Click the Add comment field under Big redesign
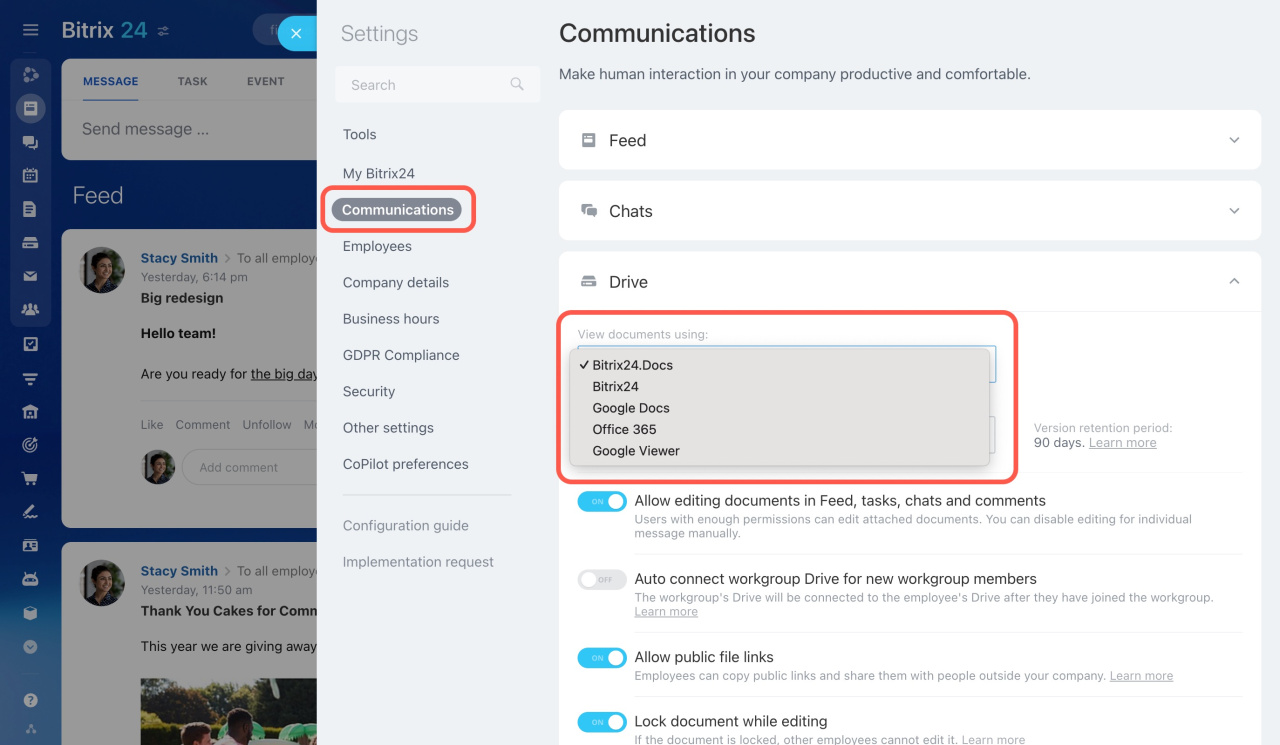 click(x=251, y=467)
